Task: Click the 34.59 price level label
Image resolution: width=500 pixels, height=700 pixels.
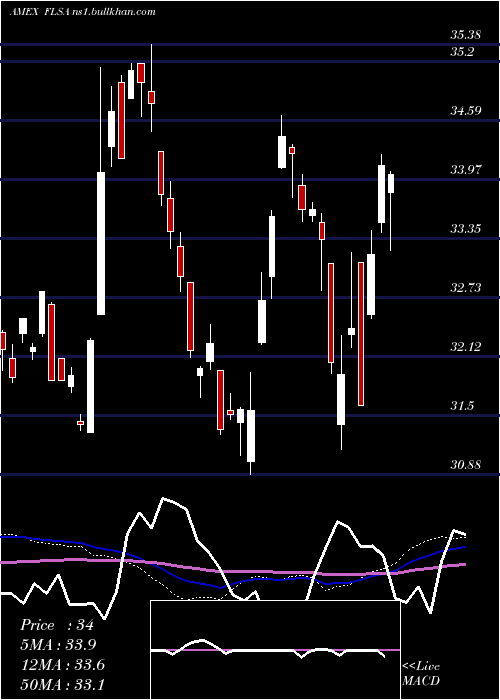Action: pyautogui.click(x=466, y=110)
